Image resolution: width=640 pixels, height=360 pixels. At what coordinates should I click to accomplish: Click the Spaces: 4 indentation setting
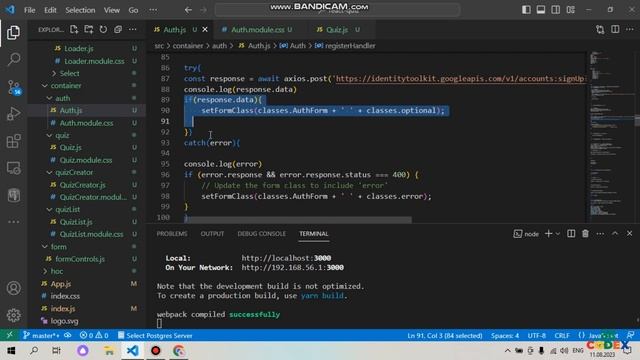pos(505,336)
